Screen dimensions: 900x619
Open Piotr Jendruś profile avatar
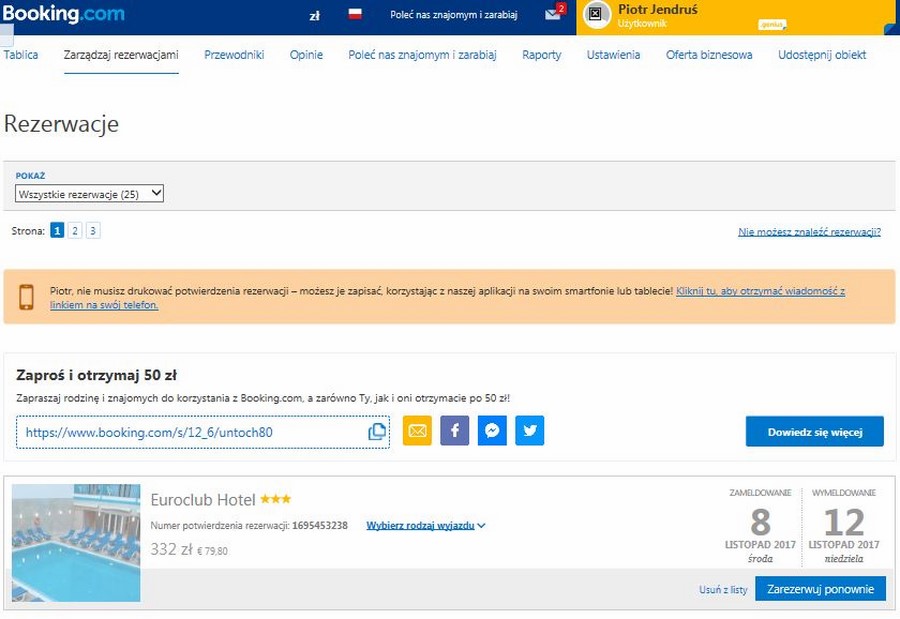click(x=596, y=14)
